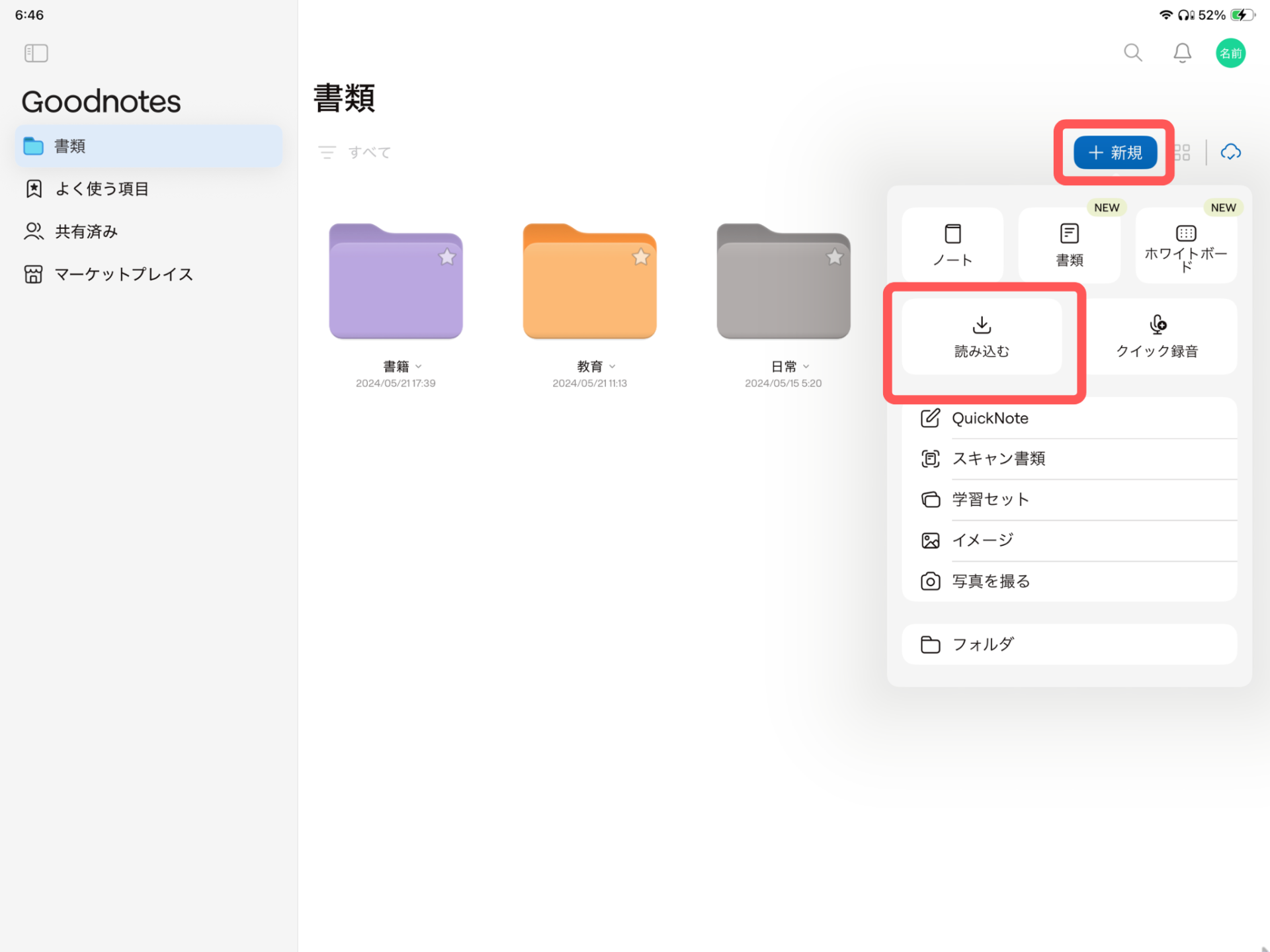Switch to grid view layout icon

1183,153
